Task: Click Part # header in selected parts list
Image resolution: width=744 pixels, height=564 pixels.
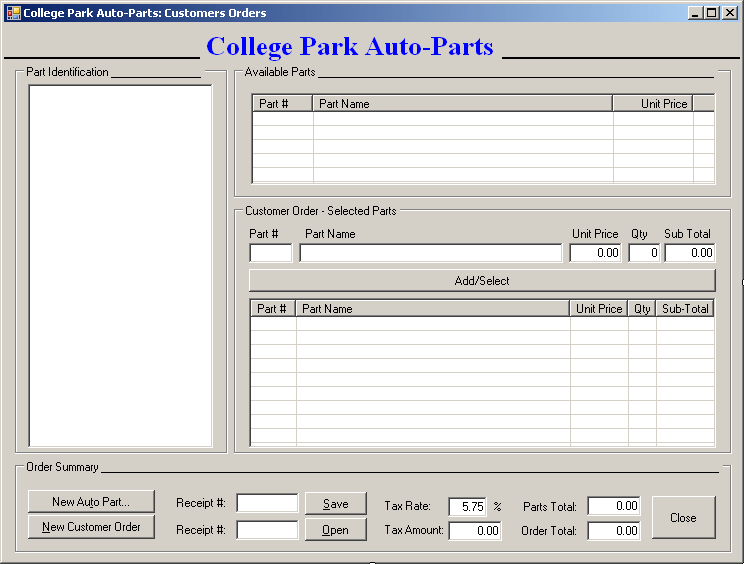Action: [x=273, y=308]
